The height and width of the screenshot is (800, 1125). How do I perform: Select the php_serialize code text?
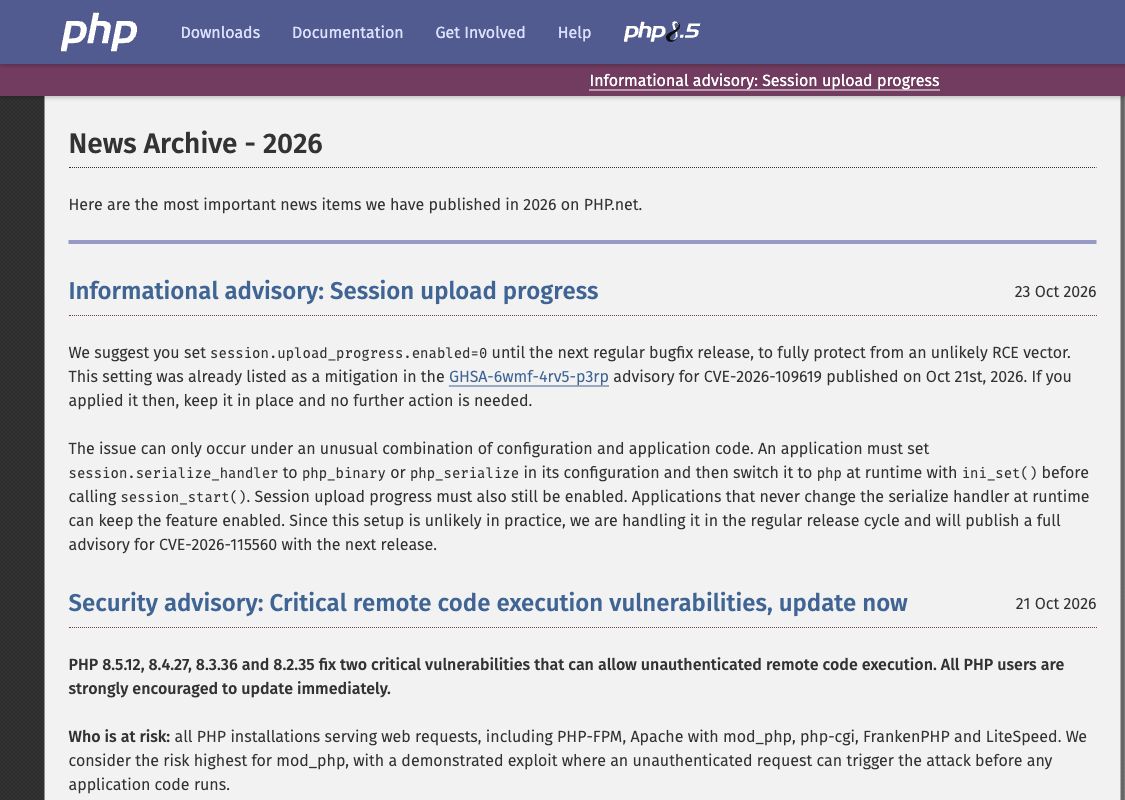(464, 474)
